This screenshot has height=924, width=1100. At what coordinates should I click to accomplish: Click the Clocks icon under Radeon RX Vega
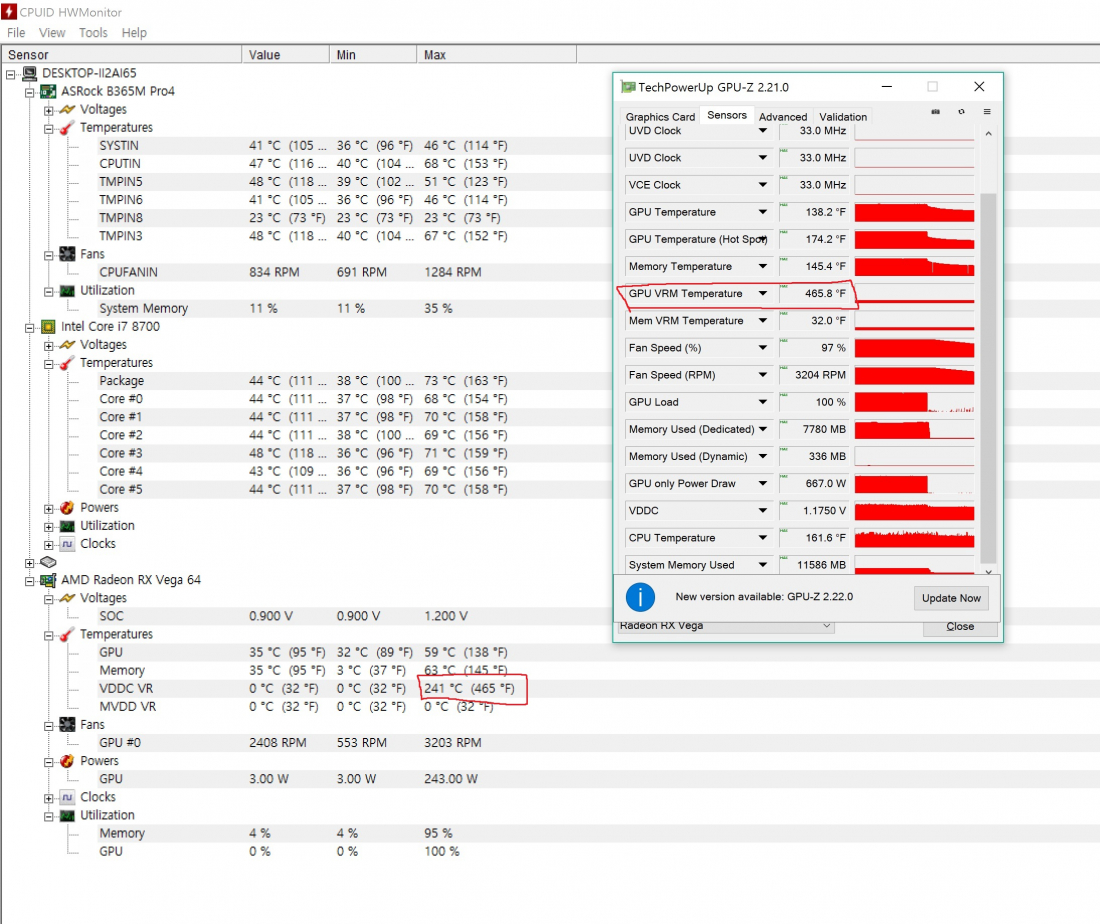pos(67,797)
